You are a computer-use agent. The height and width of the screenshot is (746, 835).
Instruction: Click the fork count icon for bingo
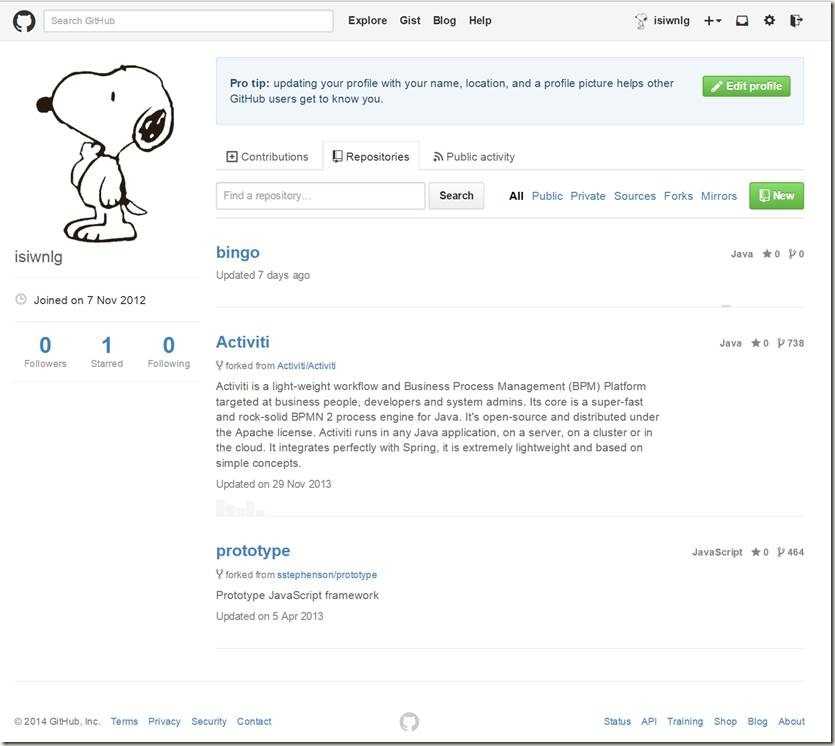[x=797, y=254]
